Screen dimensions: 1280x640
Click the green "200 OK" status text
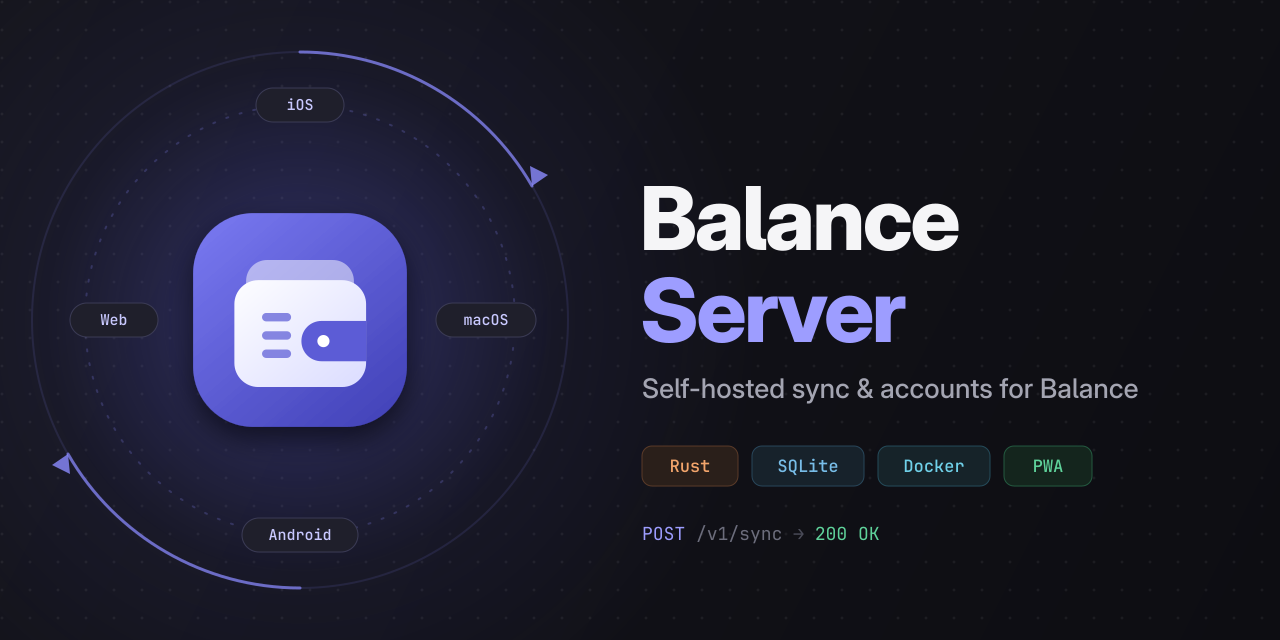point(847,534)
